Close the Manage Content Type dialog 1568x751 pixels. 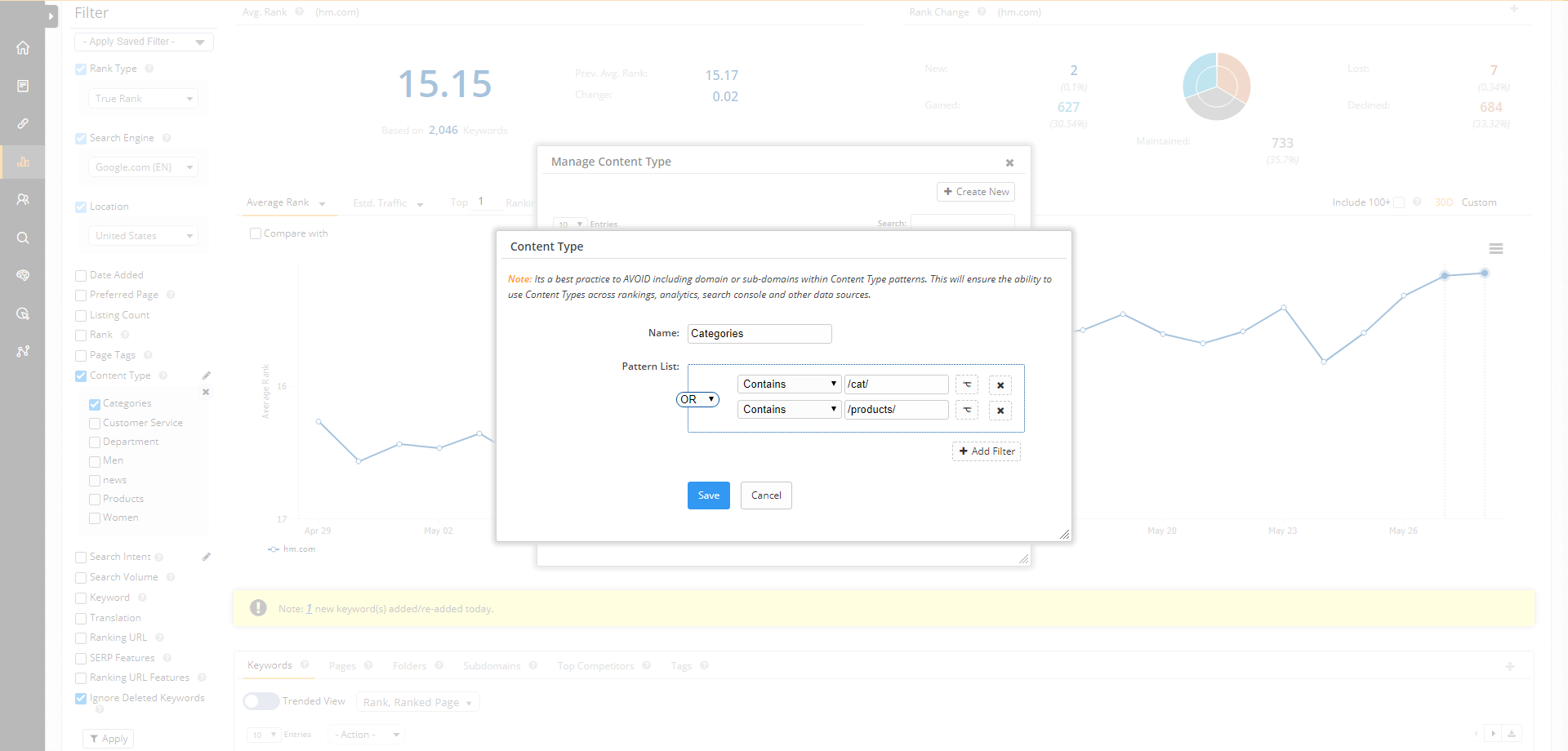[x=1009, y=162]
